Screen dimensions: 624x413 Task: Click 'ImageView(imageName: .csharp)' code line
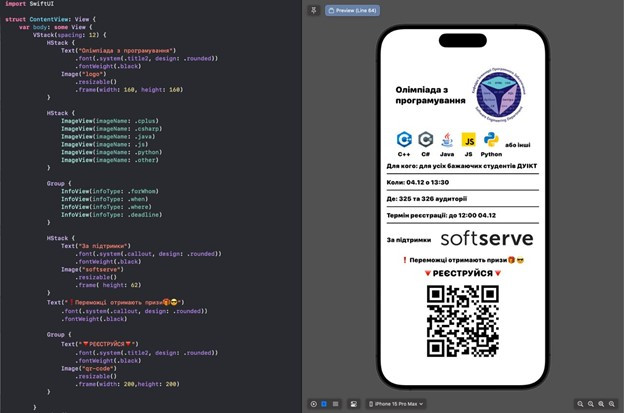[111, 129]
